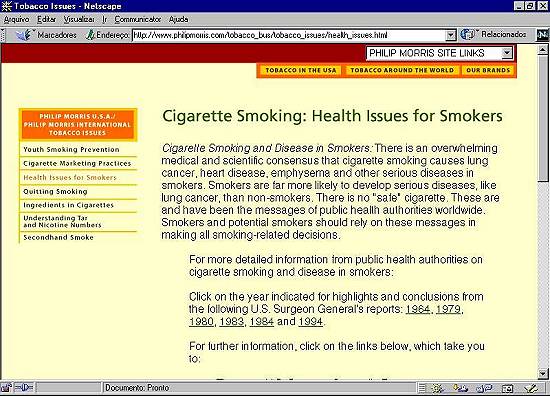Open Youth Smoking Prevention sidebar link

point(71,149)
